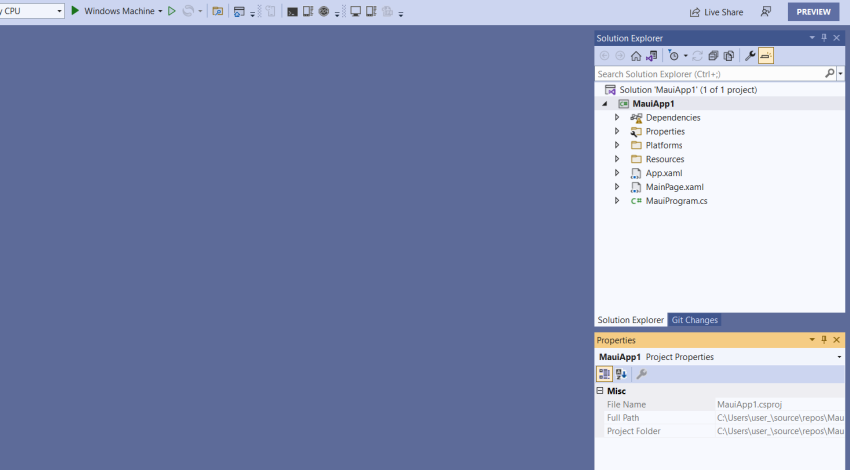Open the XAML Live Preview window icon
850x470 pixels.
(239, 11)
